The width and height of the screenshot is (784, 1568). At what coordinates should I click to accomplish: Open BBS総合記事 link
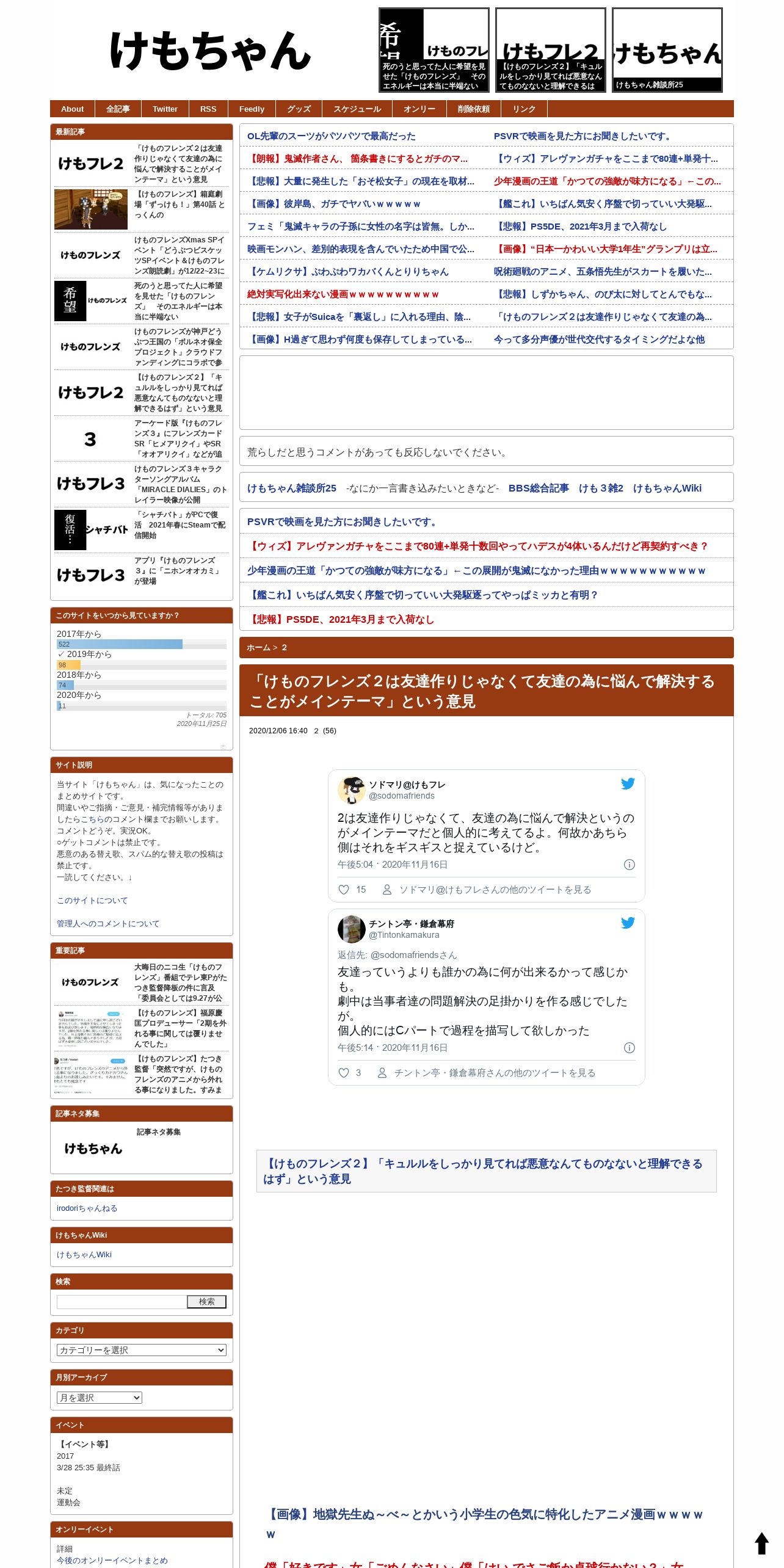[x=539, y=488]
